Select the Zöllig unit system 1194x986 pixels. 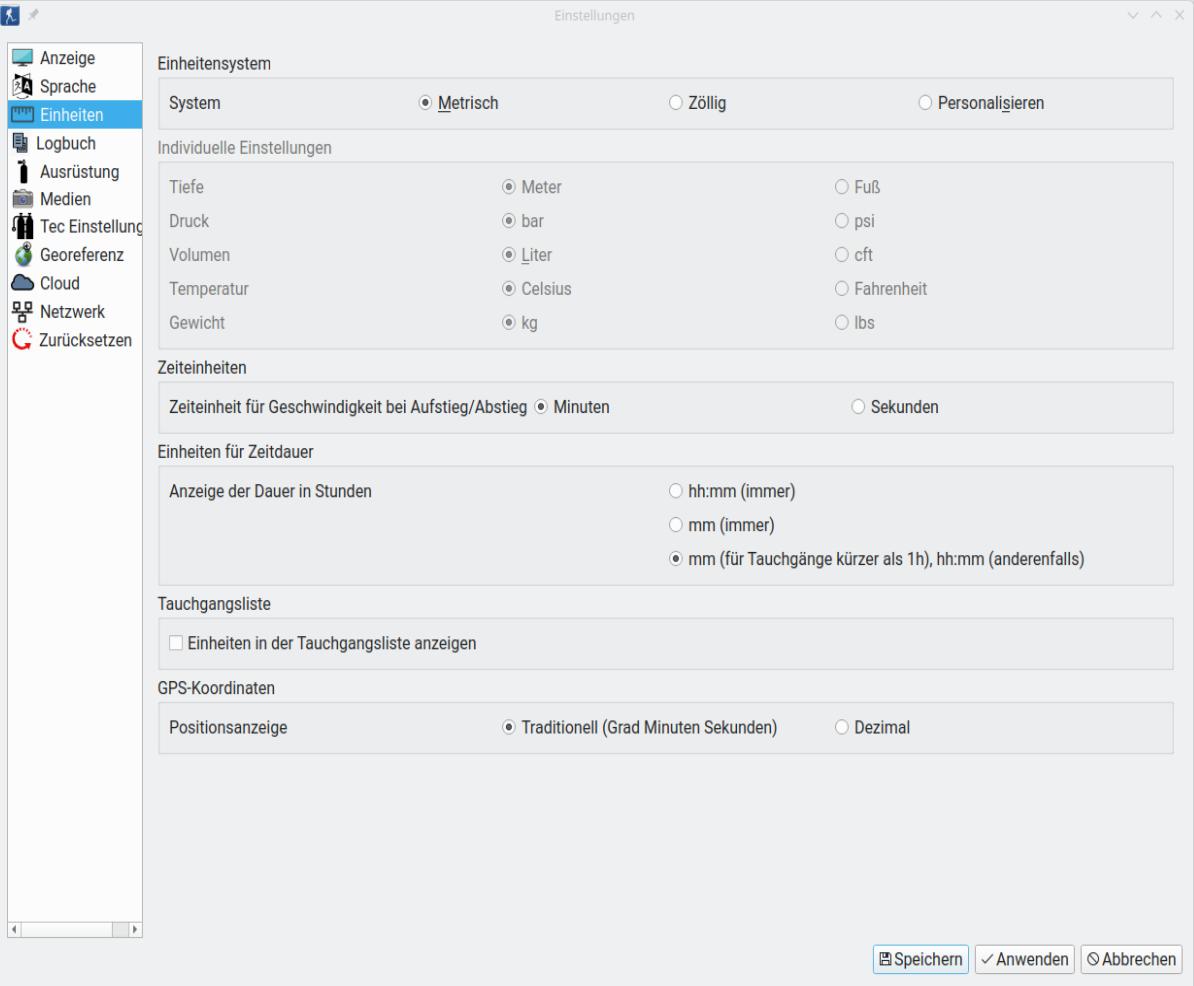click(675, 103)
